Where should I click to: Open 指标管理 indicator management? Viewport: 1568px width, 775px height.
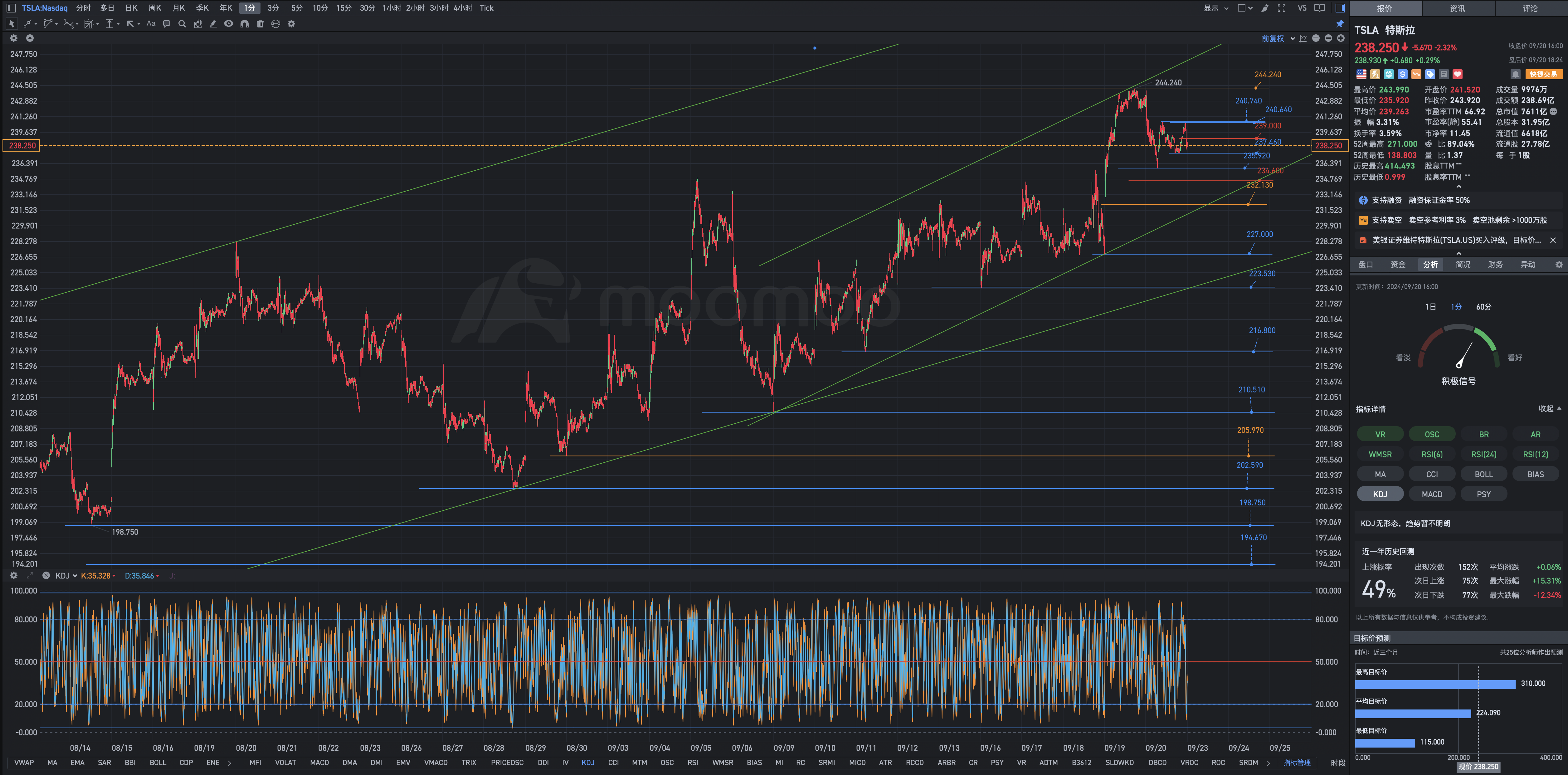click(x=1297, y=762)
